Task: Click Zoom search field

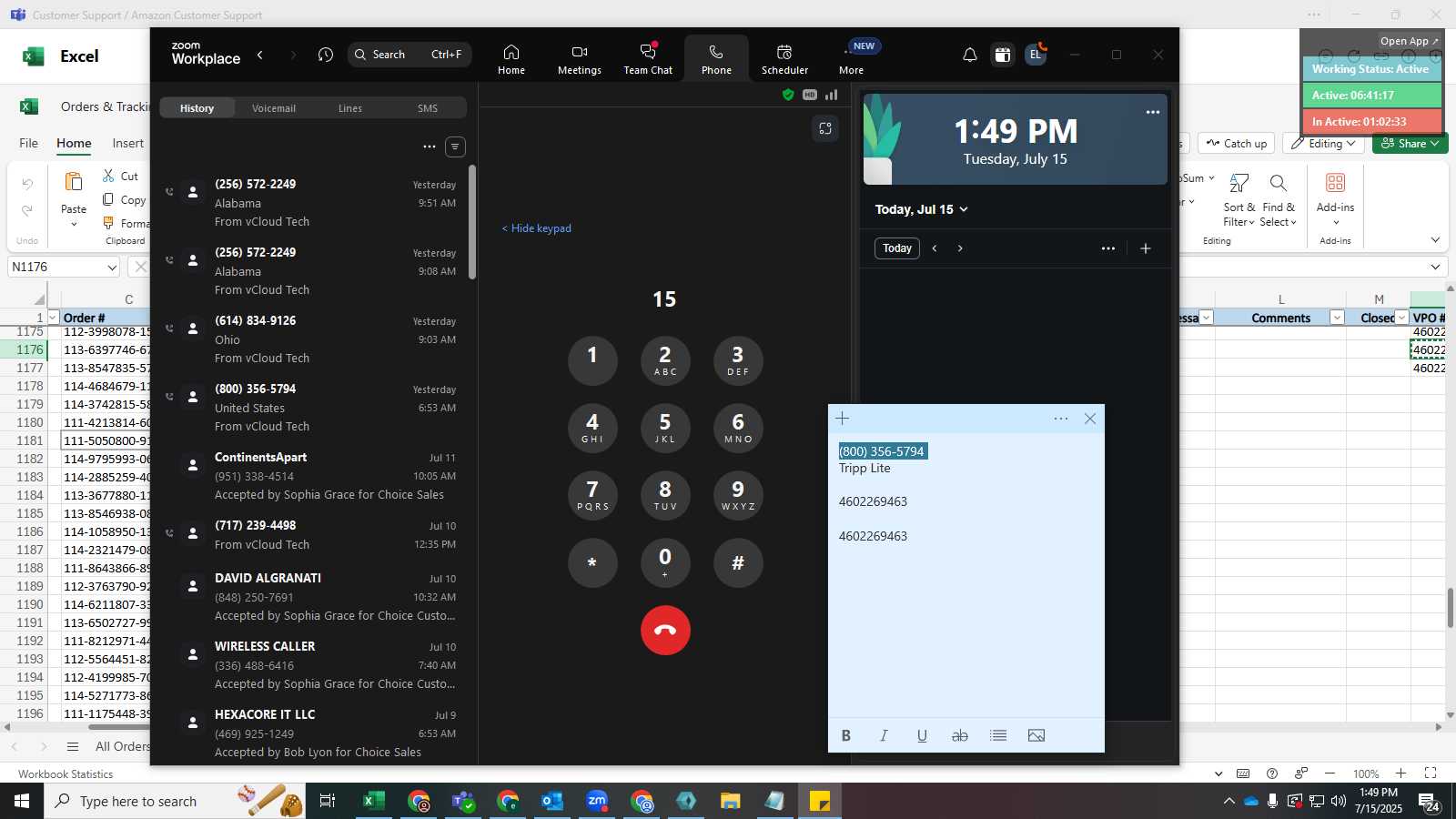Action: [x=409, y=55]
